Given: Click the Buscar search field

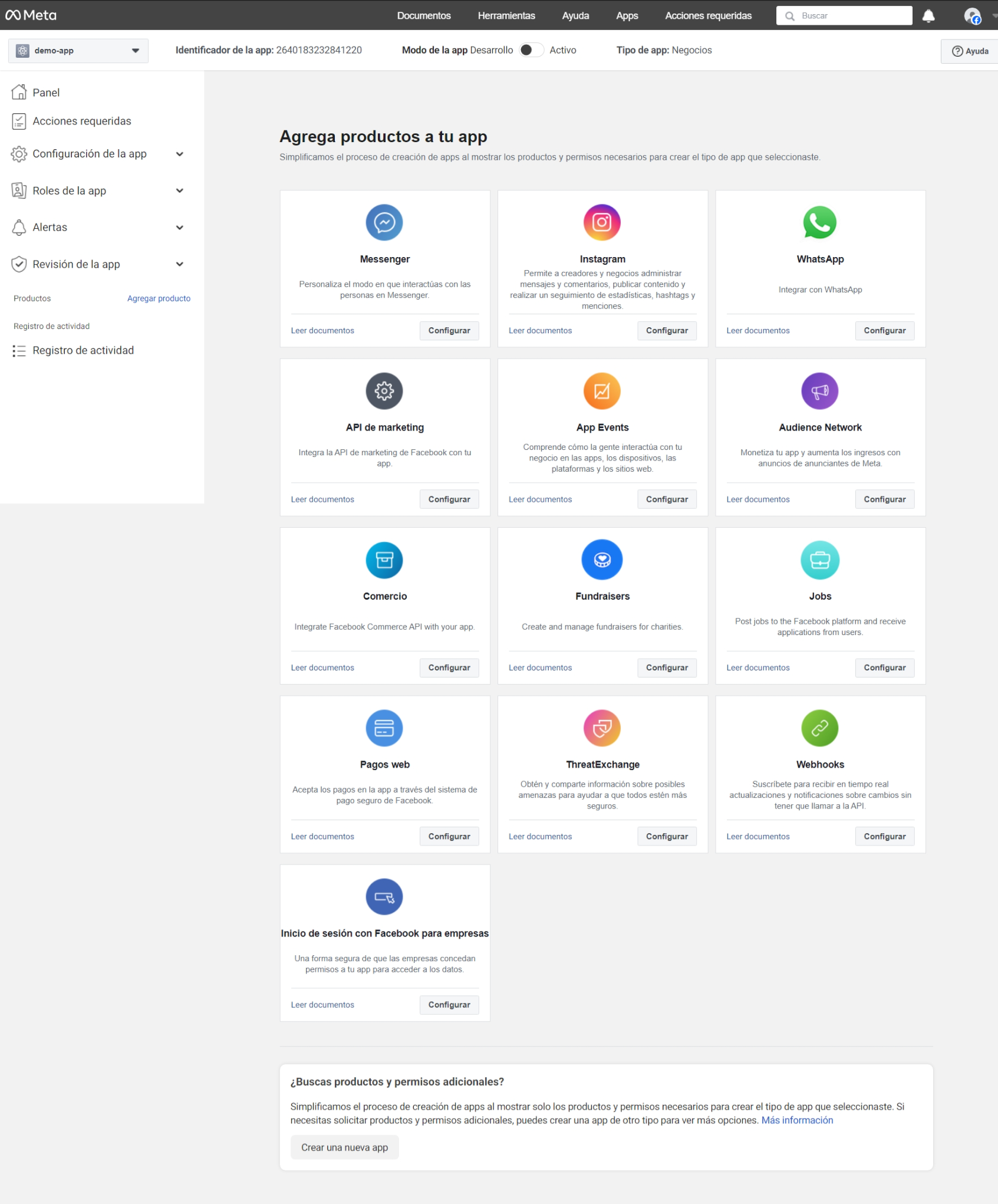Looking at the screenshot, I should point(849,16).
